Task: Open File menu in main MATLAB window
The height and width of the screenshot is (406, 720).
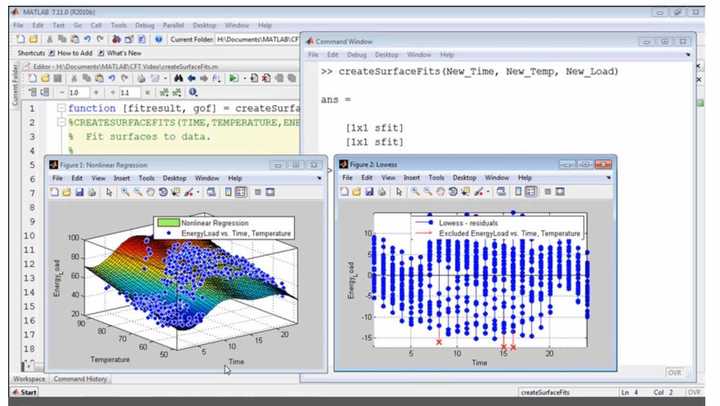Action: pyautogui.click(x=18, y=25)
